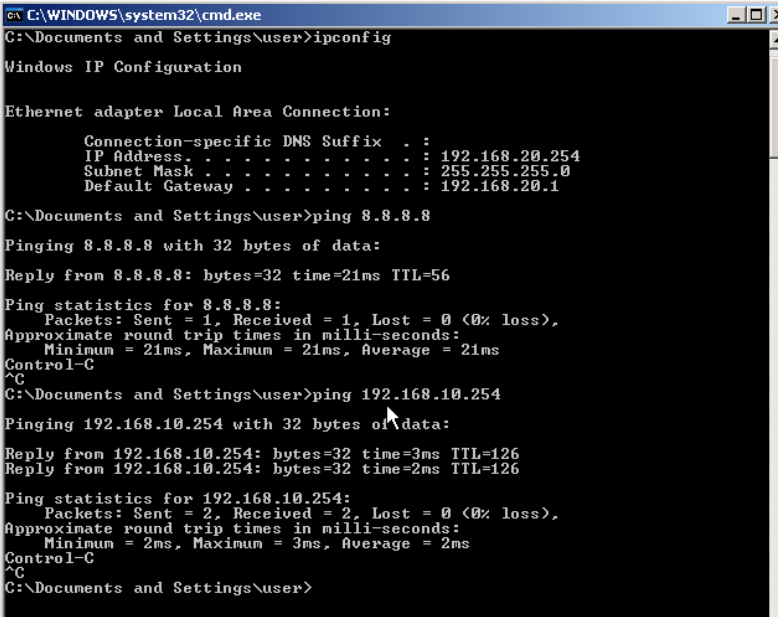Screen dimensions: 778x617
Task: Click the IP address 192.168.20.254
Action: point(510,156)
